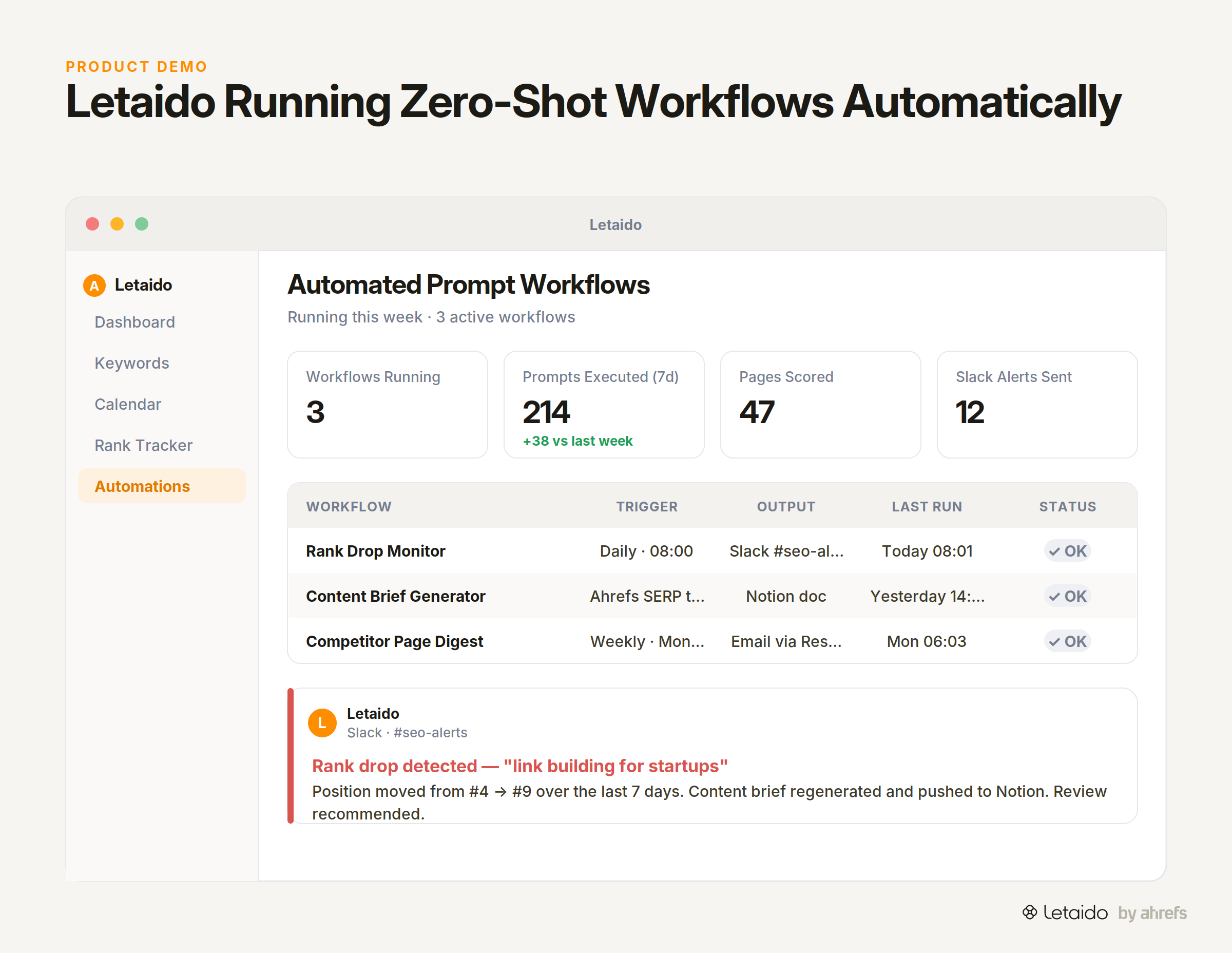Click the "Today 08:01" last run cell

coord(927,551)
